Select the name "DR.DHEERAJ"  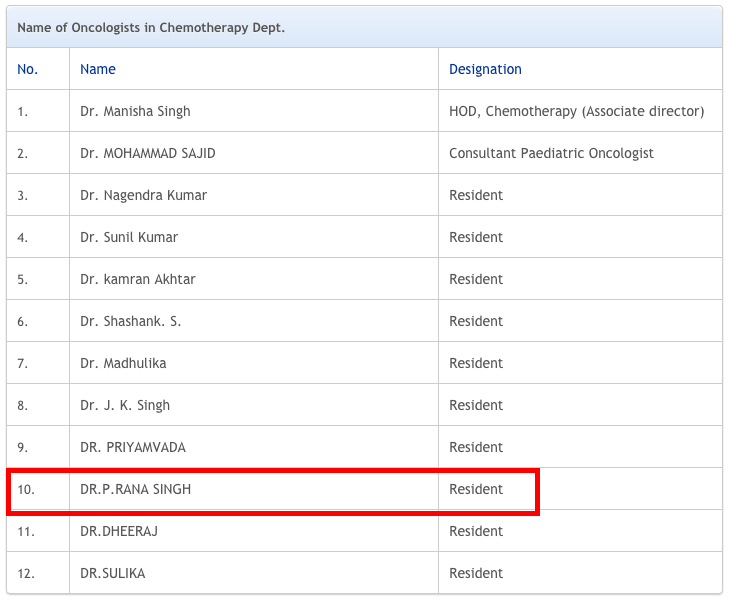coord(119,531)
